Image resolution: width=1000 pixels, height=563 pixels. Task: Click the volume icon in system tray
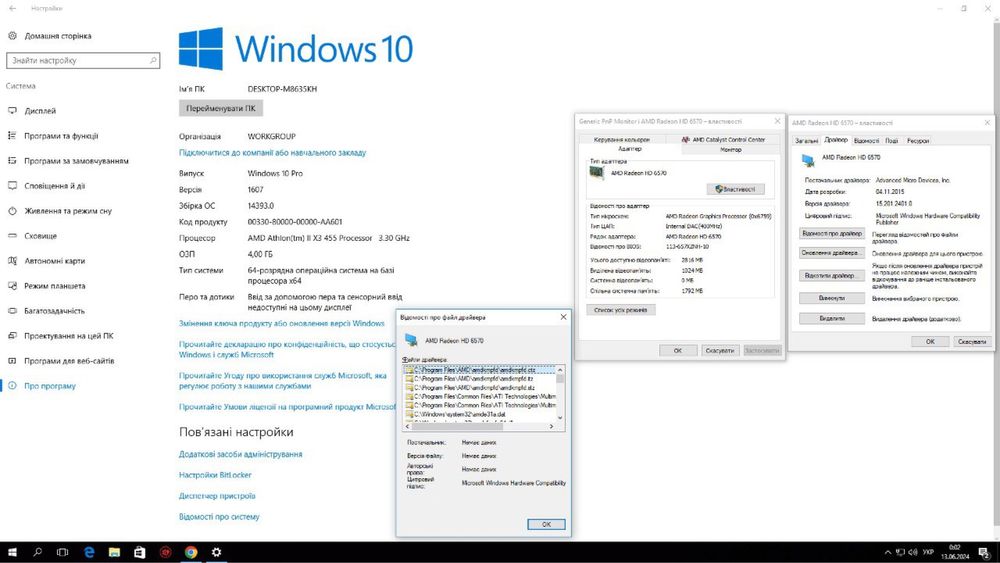(x=913, y=552)
